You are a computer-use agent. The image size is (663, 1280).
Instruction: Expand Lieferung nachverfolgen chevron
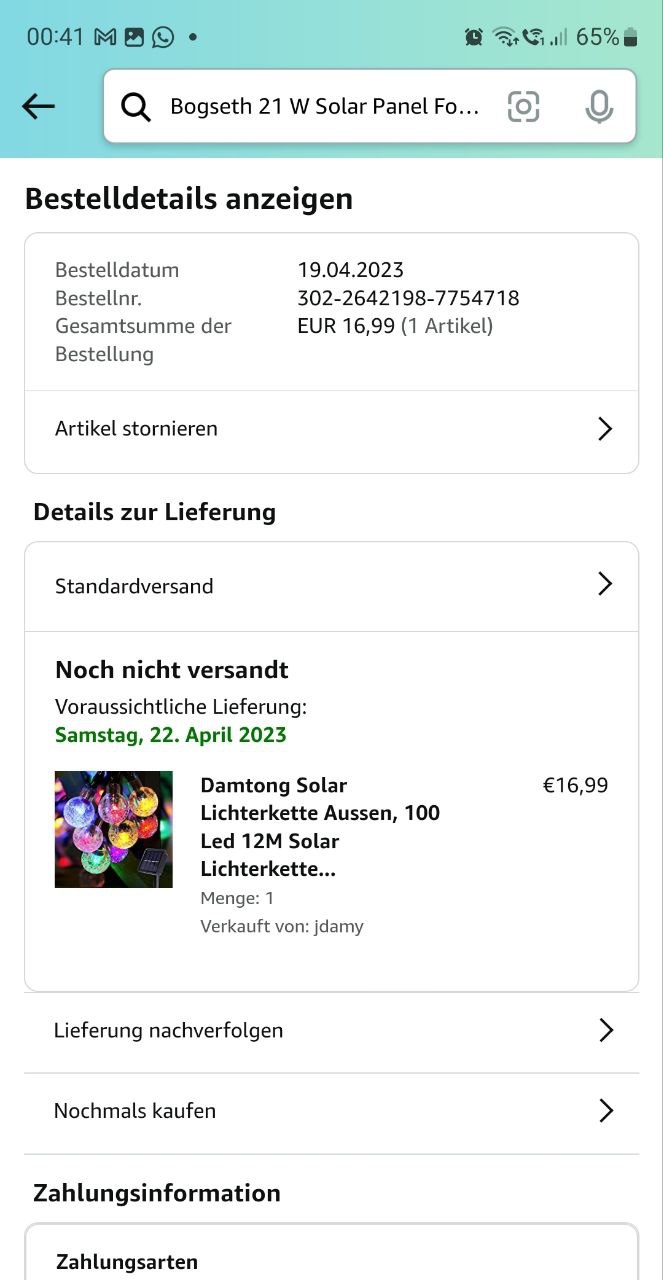(x=605, y=1030)
